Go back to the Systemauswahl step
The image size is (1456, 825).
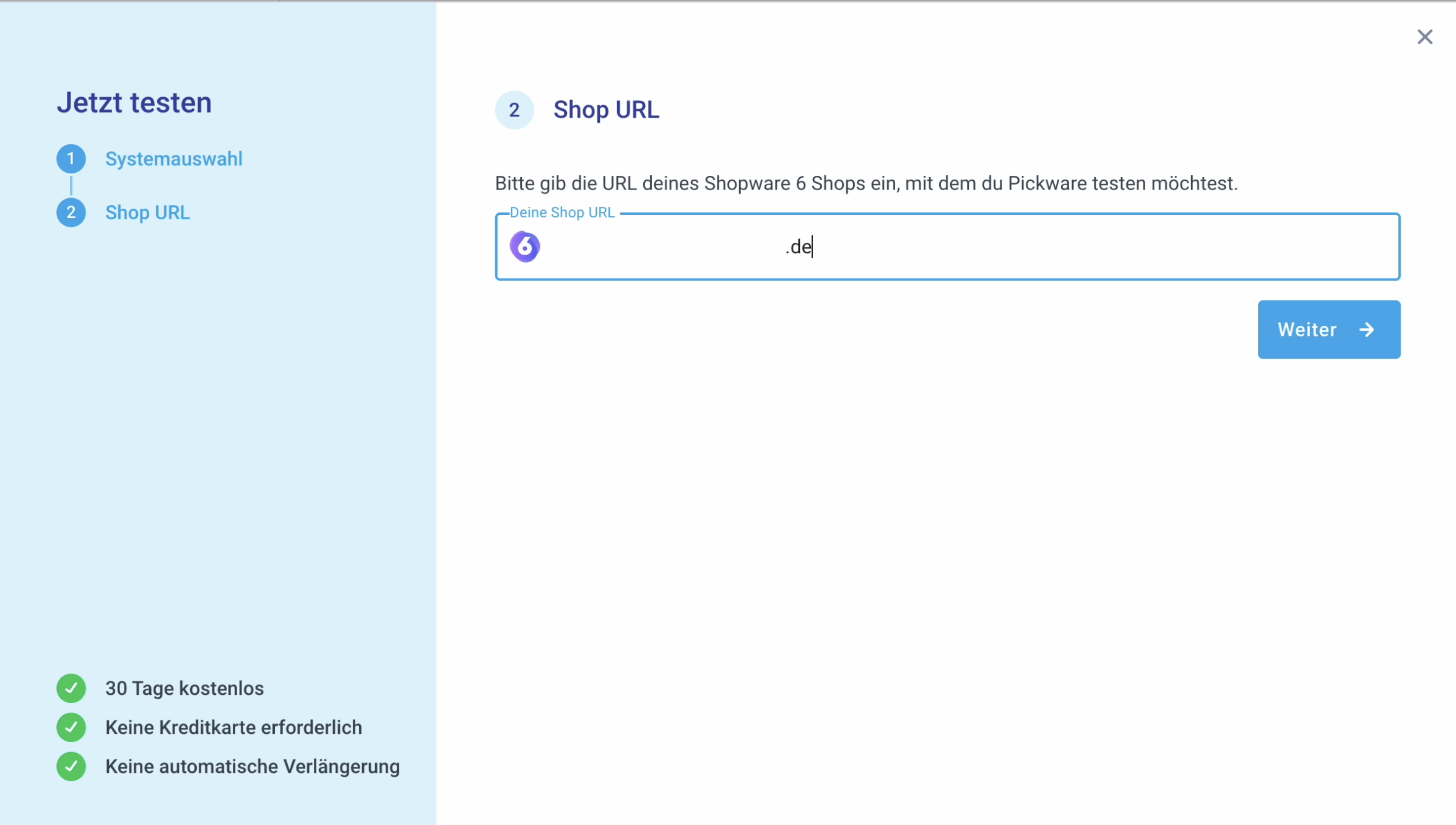coord(174,159)
